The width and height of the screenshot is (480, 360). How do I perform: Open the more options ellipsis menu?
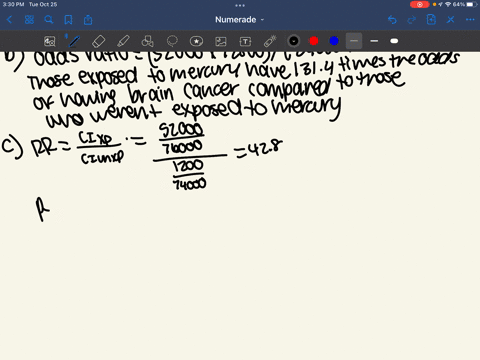[470, 20]
